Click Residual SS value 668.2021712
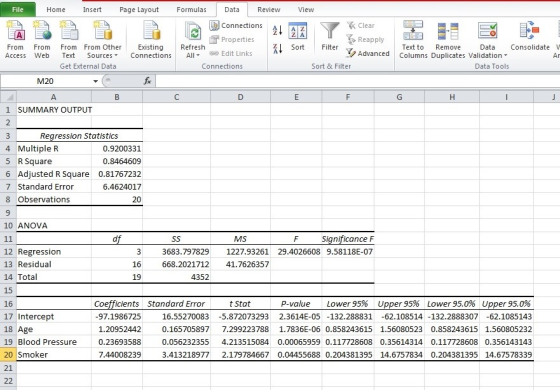This screenshot has width=560, height=390. [176, 265]
